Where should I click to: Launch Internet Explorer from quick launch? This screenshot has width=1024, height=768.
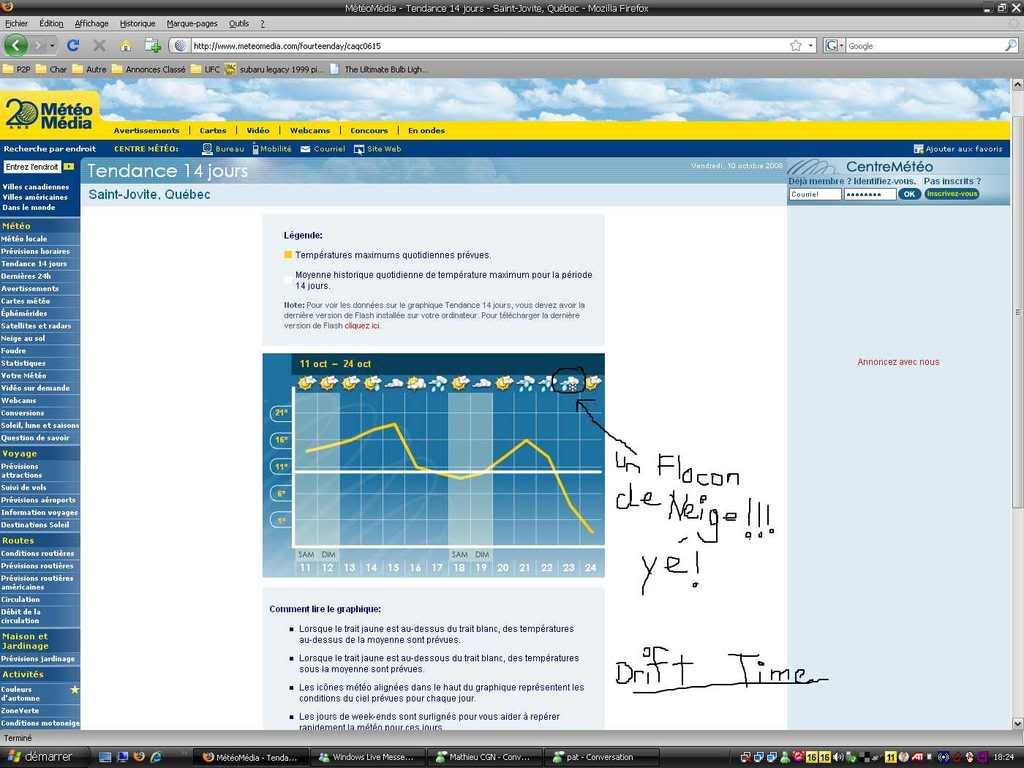(155, 757)
